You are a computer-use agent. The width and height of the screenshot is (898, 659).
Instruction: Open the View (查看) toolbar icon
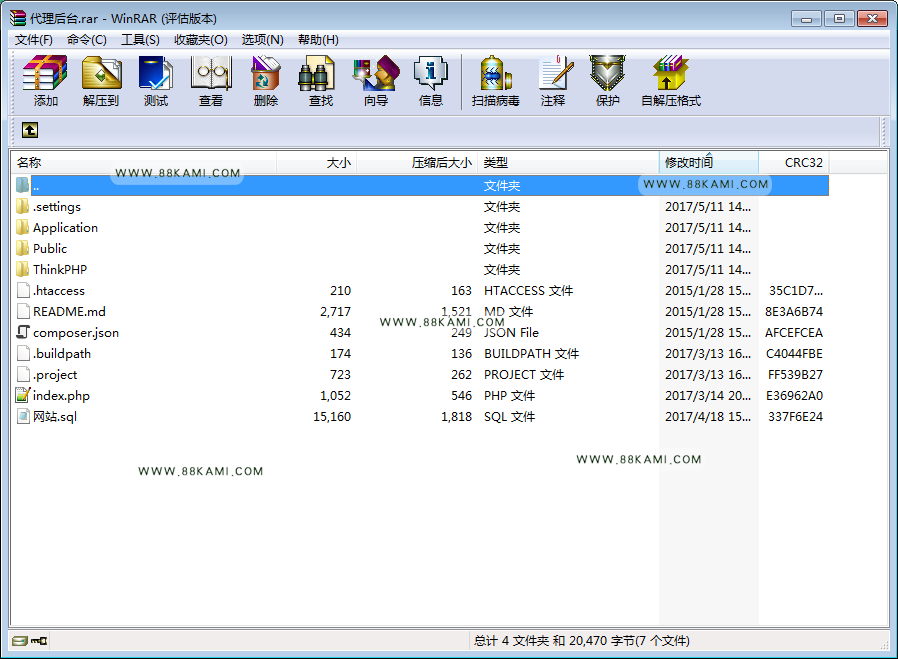click(211, 73)
